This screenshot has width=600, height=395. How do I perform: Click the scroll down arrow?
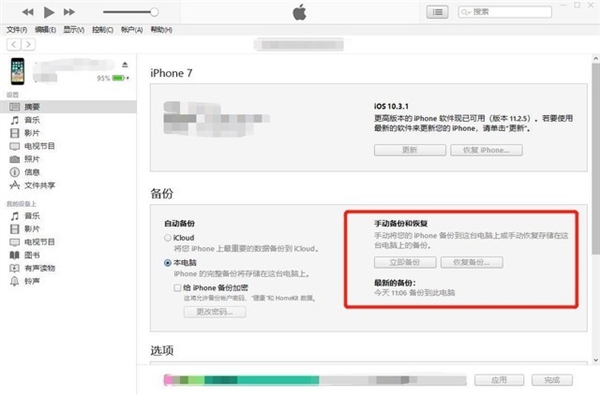595,360
